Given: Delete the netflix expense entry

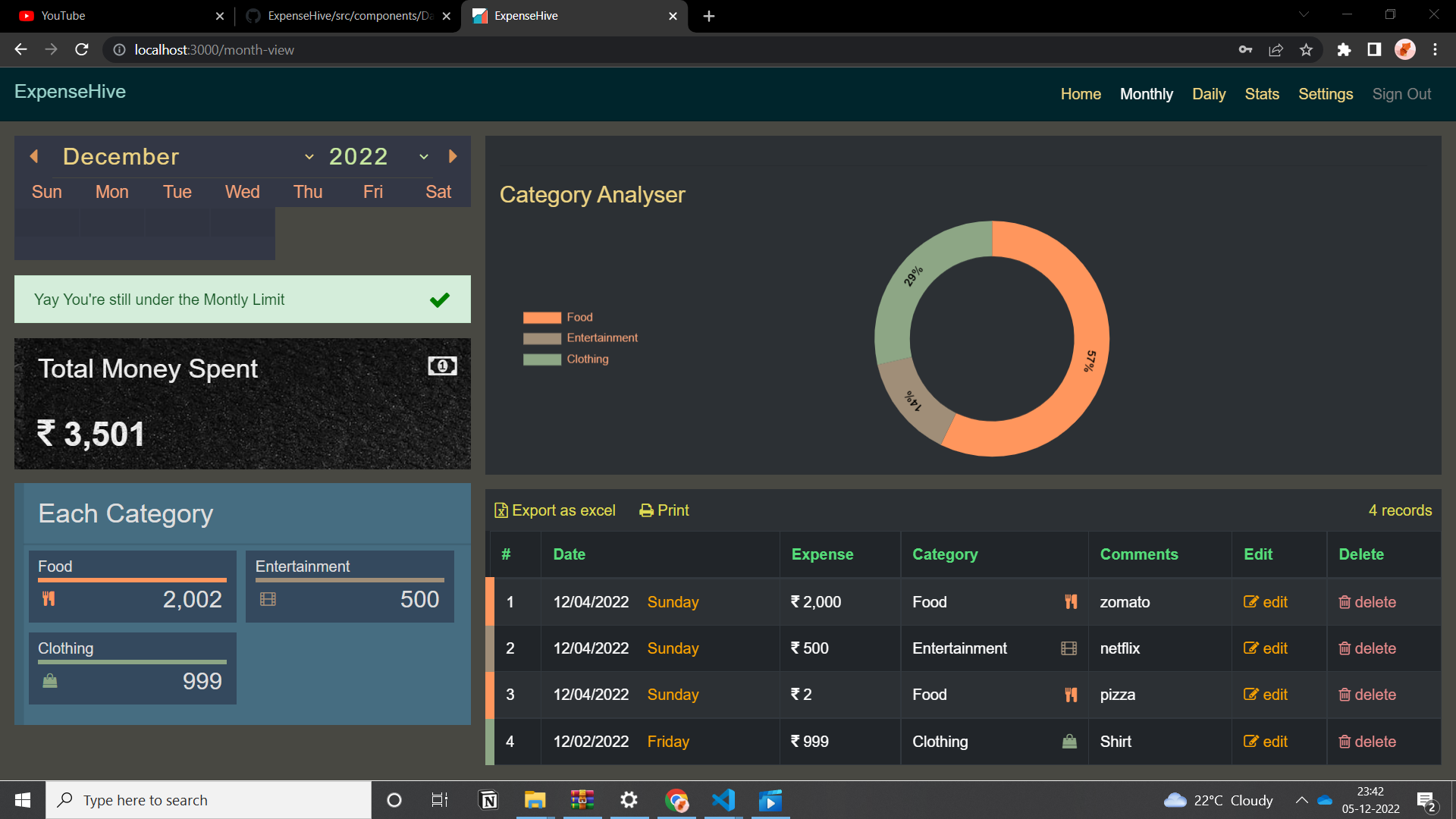Looking at the screenshot, I should click(1367, 648).
